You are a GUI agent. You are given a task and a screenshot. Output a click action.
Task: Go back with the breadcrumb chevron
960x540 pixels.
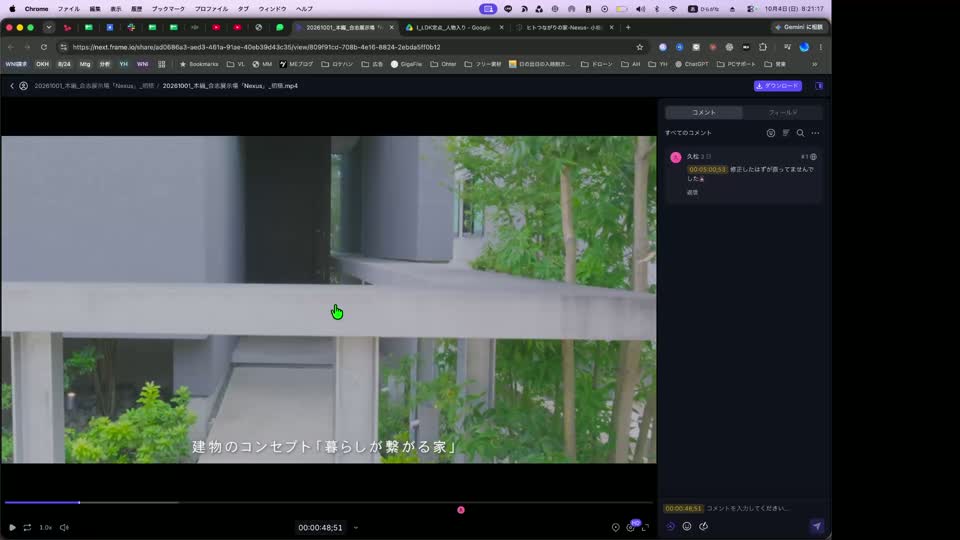12,86
